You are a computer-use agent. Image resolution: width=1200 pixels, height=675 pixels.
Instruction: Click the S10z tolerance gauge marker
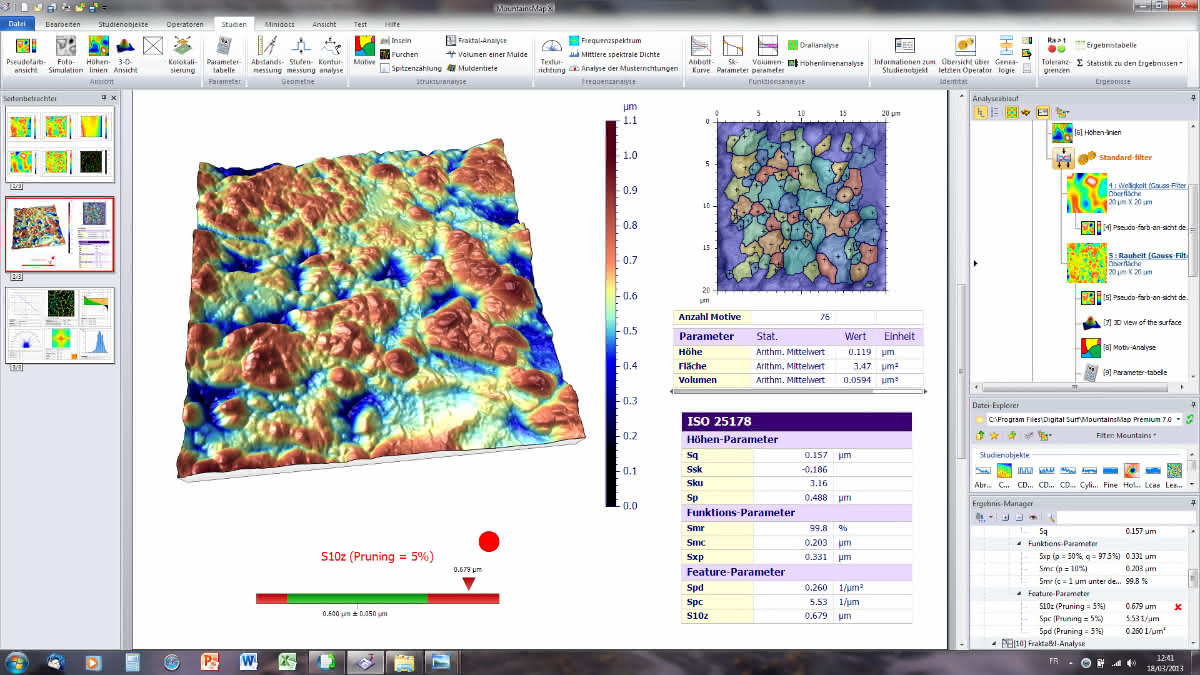click(x=468, y=583)
